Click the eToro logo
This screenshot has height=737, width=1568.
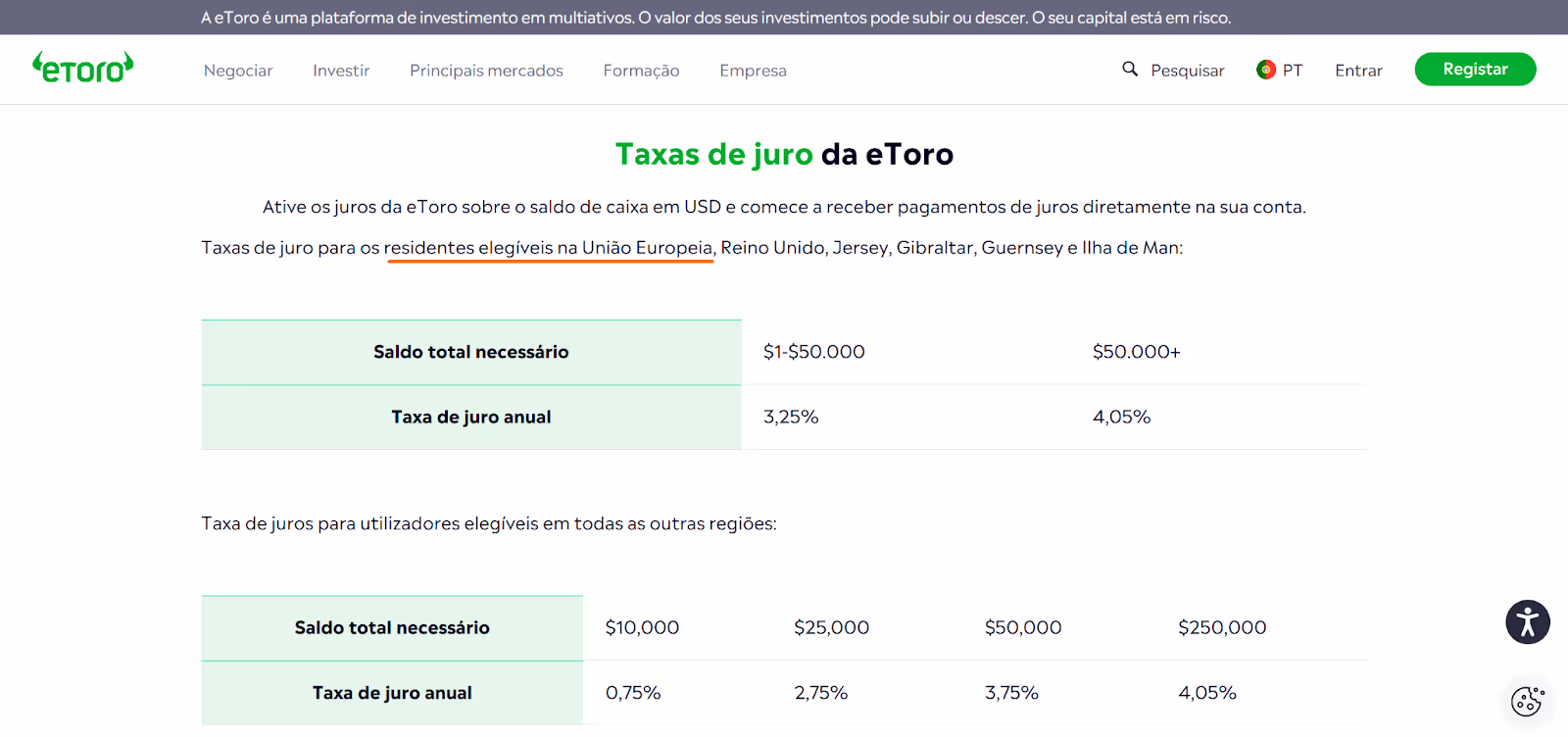pyautogui.click(x=83, y=68)
